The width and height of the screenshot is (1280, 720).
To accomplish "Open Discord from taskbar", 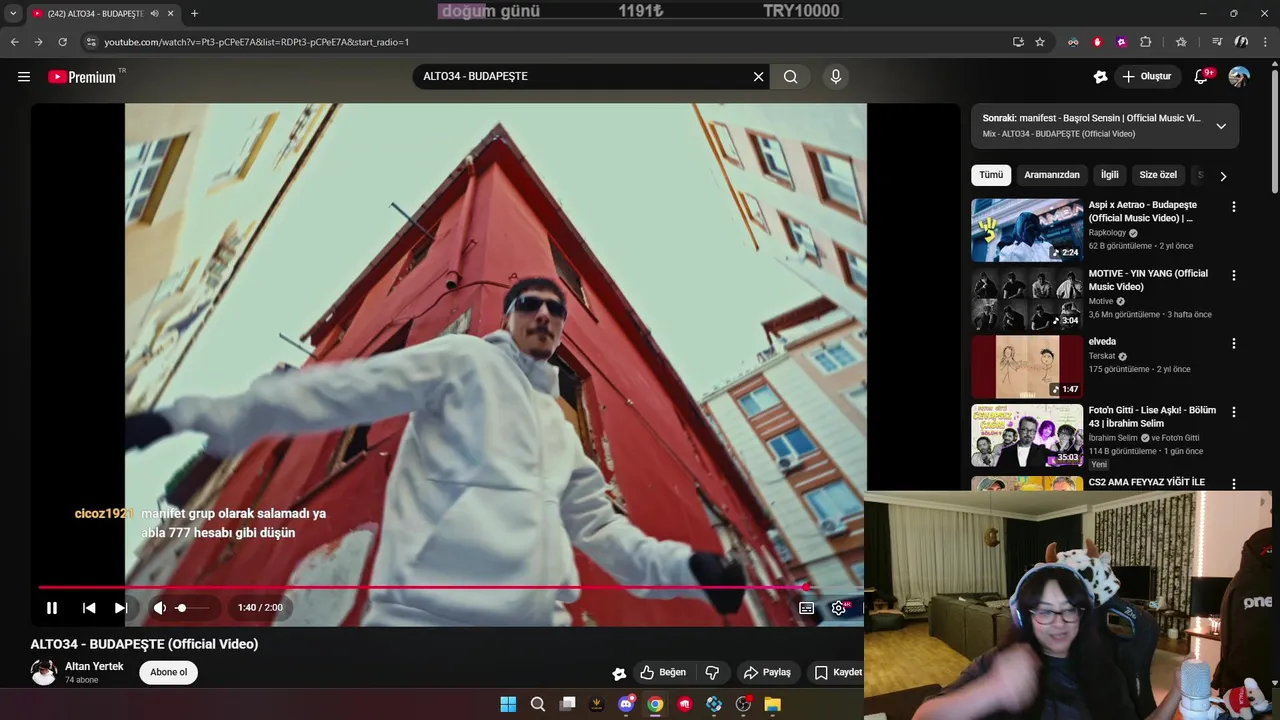I will click(626, 704).
